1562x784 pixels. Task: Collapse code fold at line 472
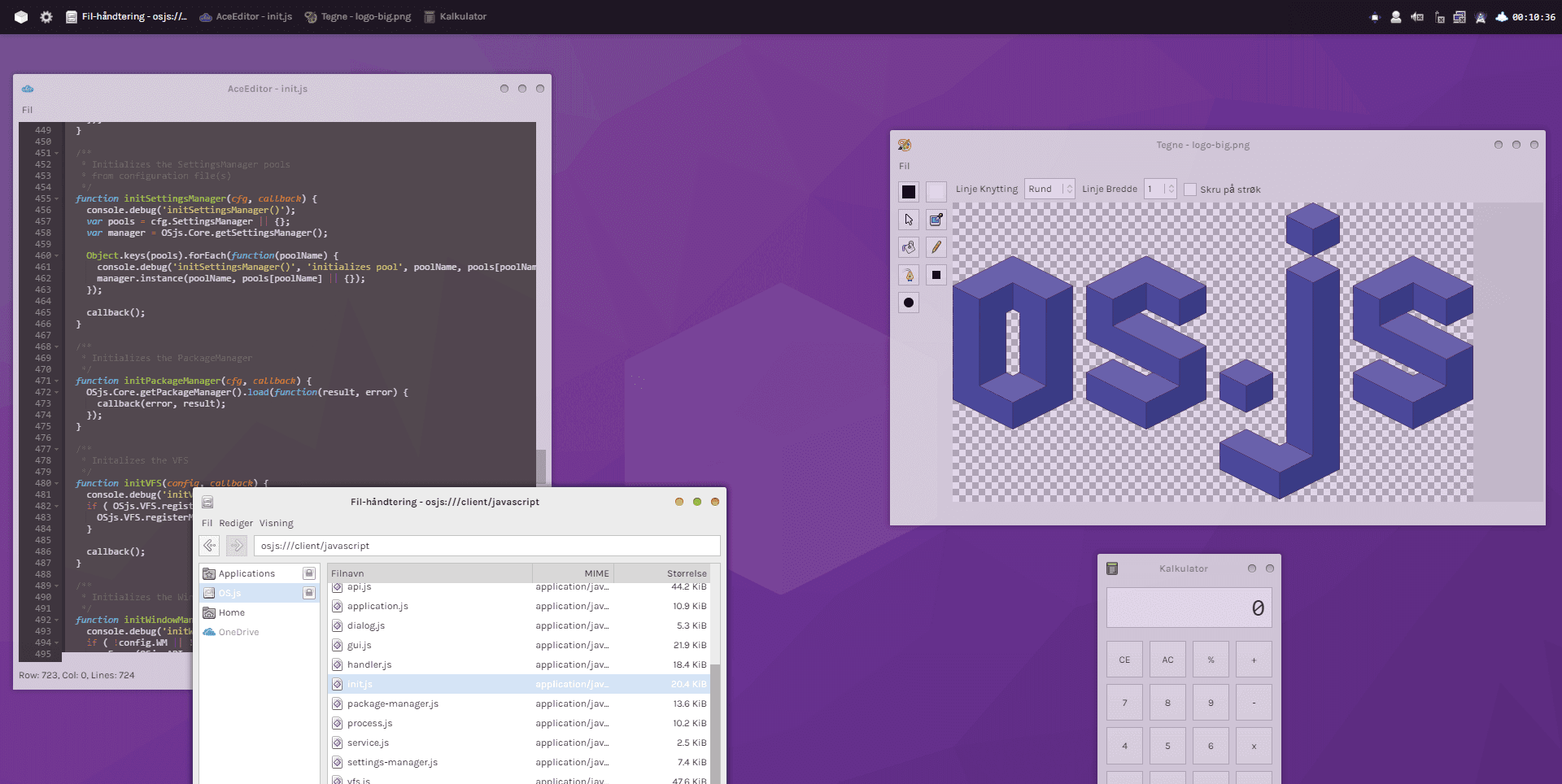click(57, 392)
